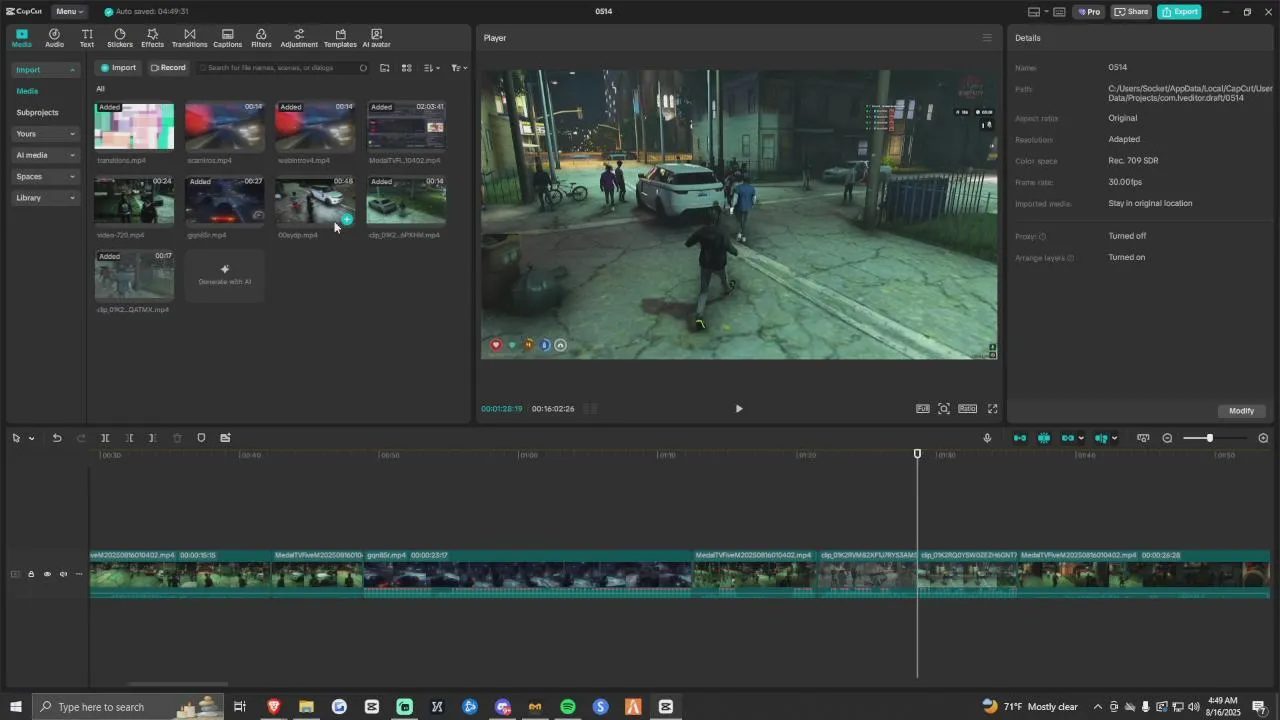Open the media filter dropdown
Viewport: 1280px width, 720px height.
coord(458,68)
